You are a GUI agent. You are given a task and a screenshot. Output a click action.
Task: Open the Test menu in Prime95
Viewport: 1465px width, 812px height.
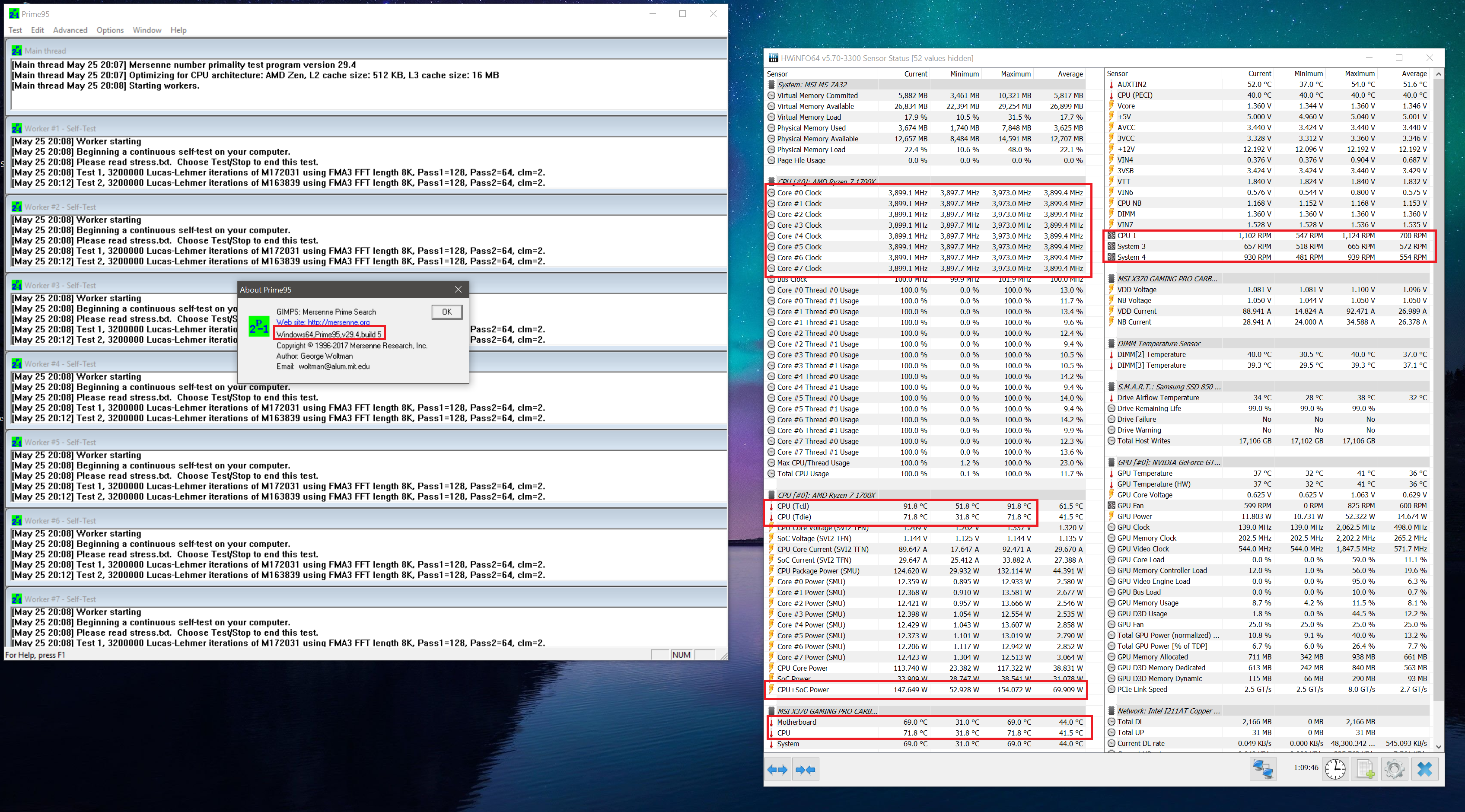[x=16, y=30]
